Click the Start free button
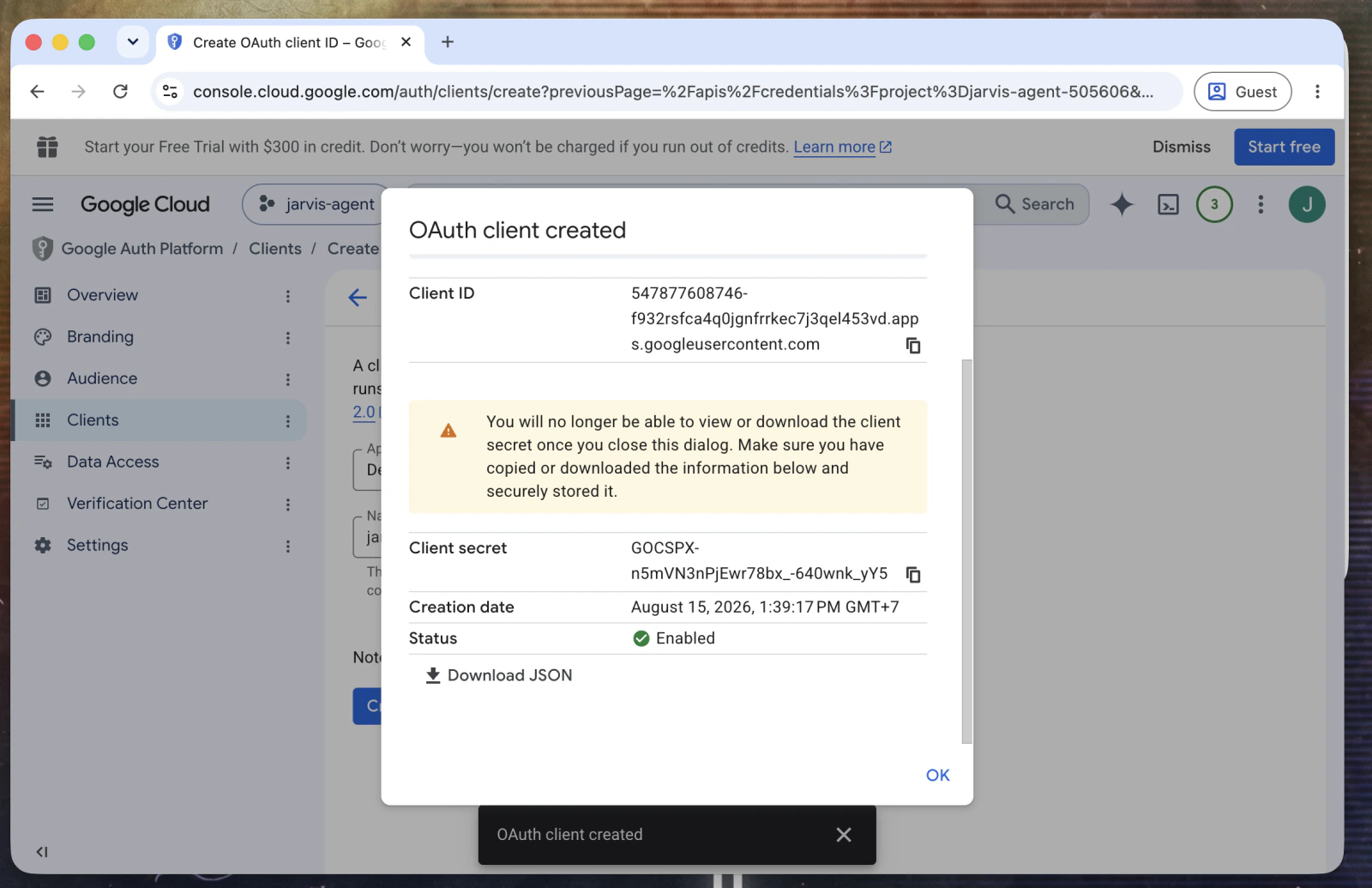 1284,147
